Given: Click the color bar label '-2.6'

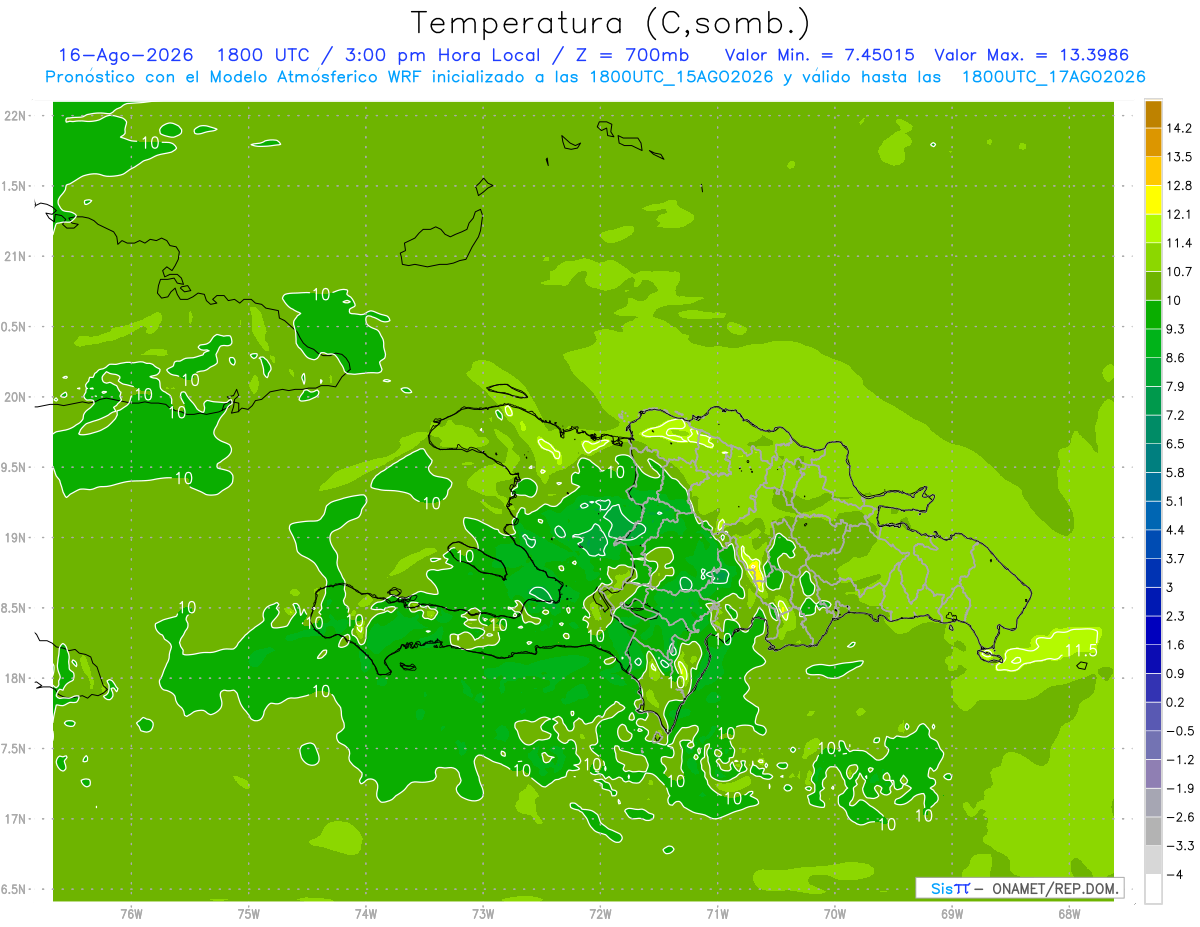Looking at the screenshot, I should (x=1179, y=817).
